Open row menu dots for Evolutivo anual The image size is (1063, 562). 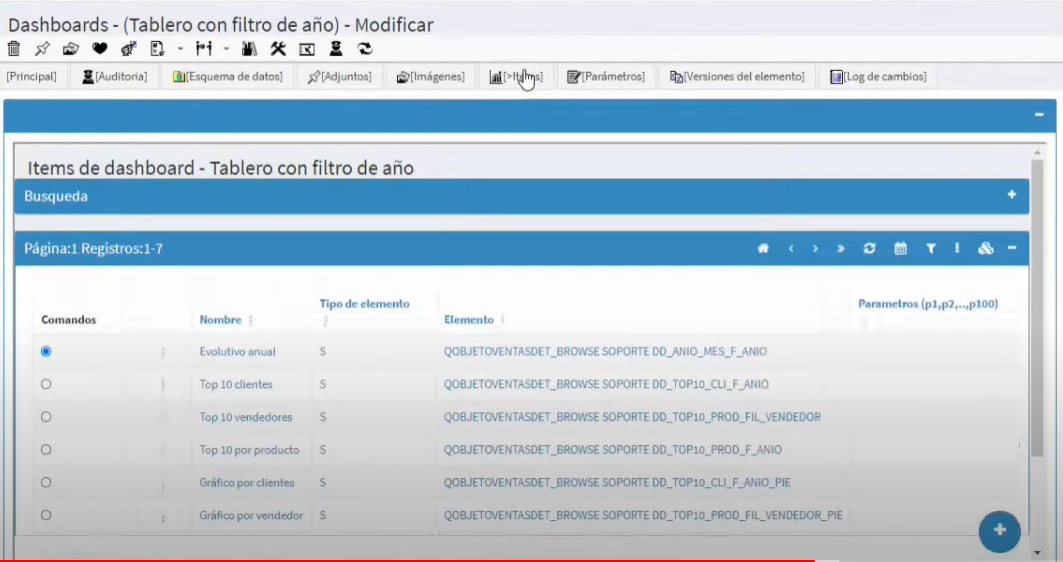pyautogui.click(x=163, y=352)
